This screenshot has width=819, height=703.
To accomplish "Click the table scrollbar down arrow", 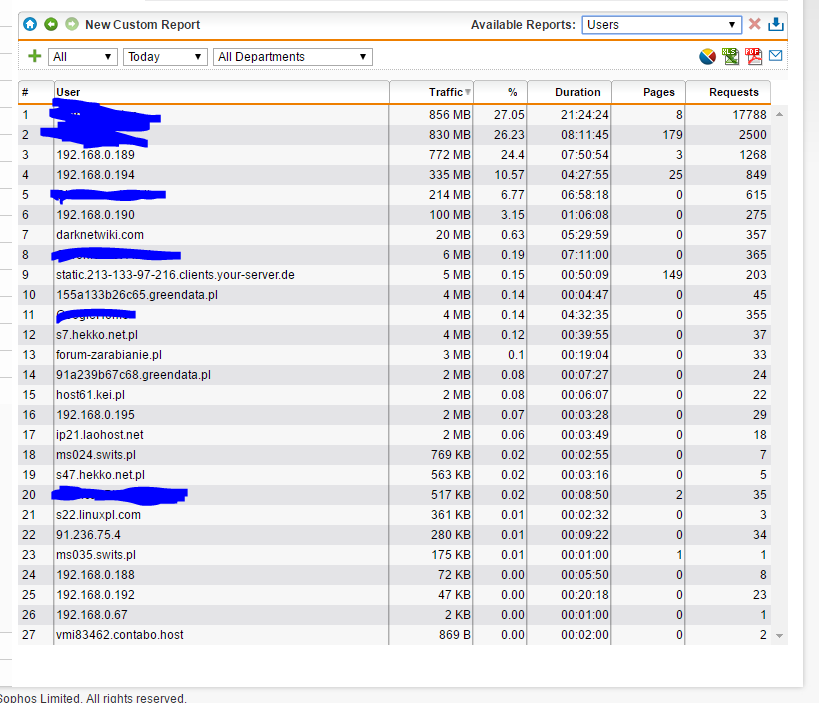I will [x=779, y=636].
